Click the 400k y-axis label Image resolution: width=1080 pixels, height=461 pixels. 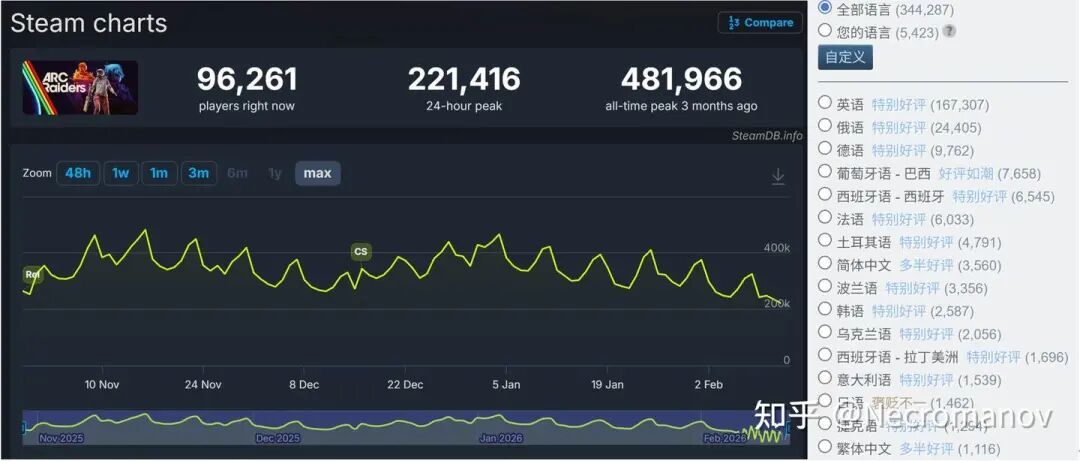point(777,247)
